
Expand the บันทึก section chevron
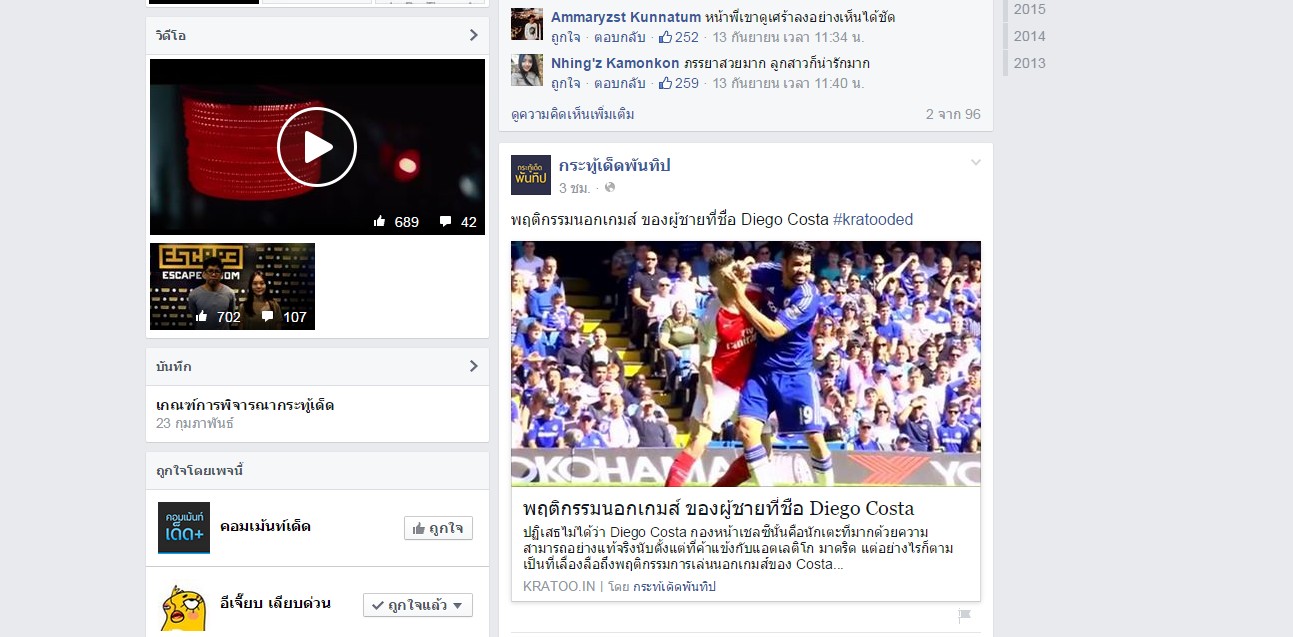pos(474,366)
